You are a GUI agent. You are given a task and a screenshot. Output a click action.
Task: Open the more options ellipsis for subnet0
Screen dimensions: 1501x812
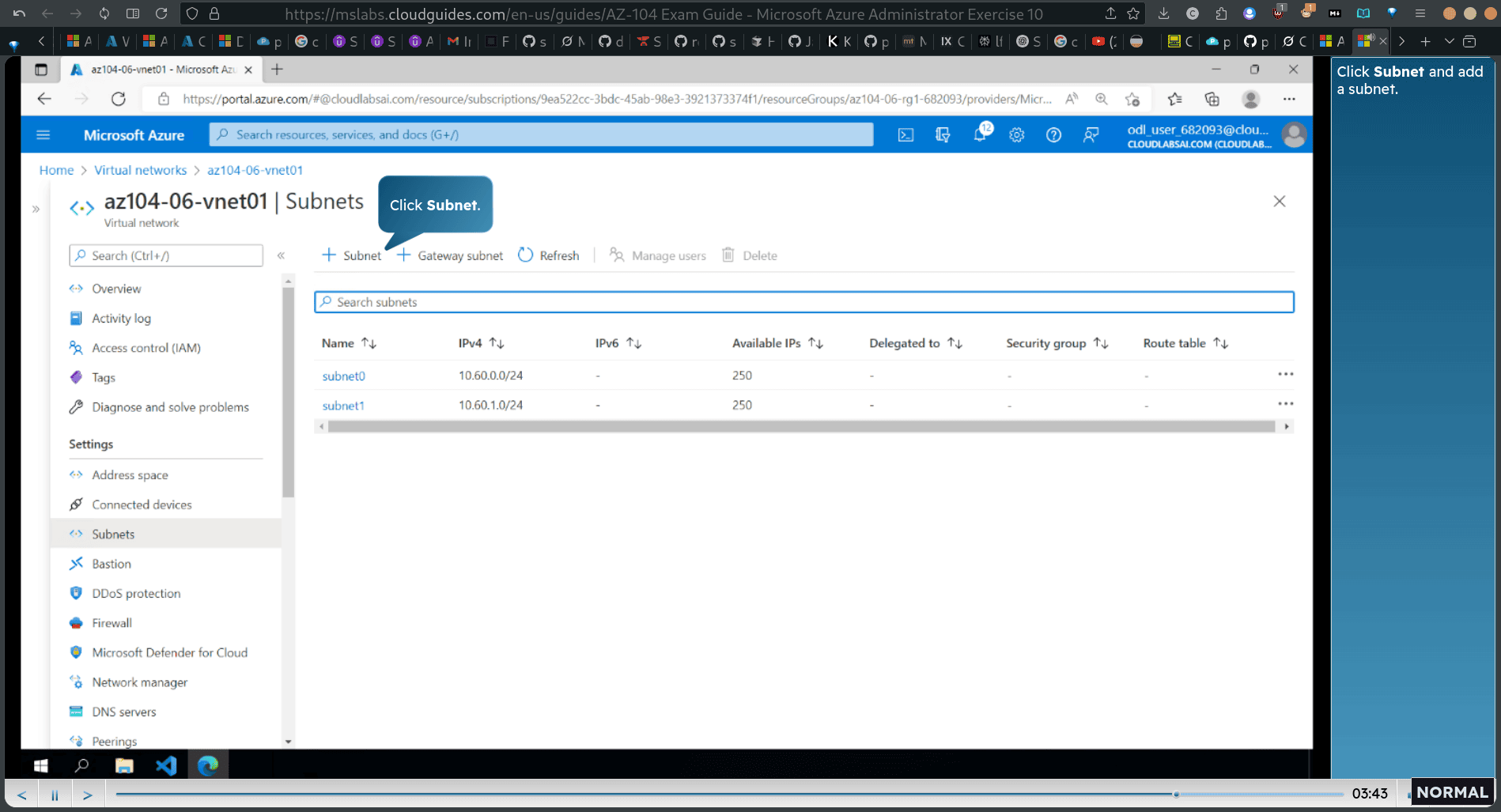tap(1286, 374)
